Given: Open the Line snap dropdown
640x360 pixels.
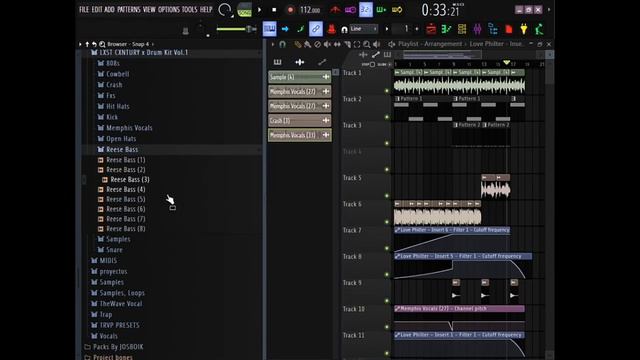Looking at the screenshot, I should click(x=364, y=29).
